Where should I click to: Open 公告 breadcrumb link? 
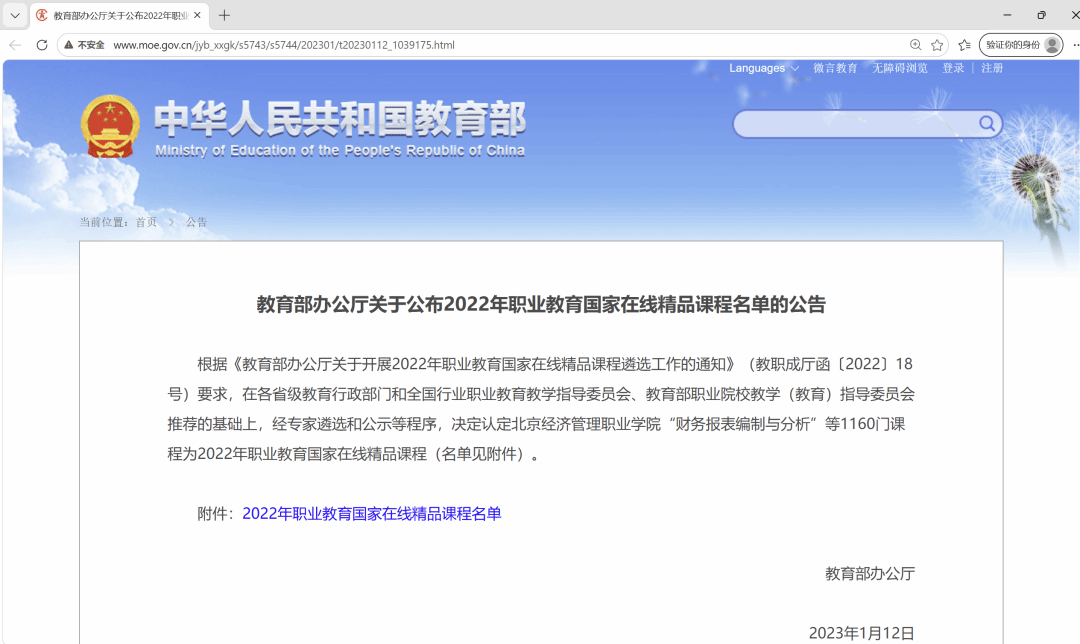click(196, 222)
